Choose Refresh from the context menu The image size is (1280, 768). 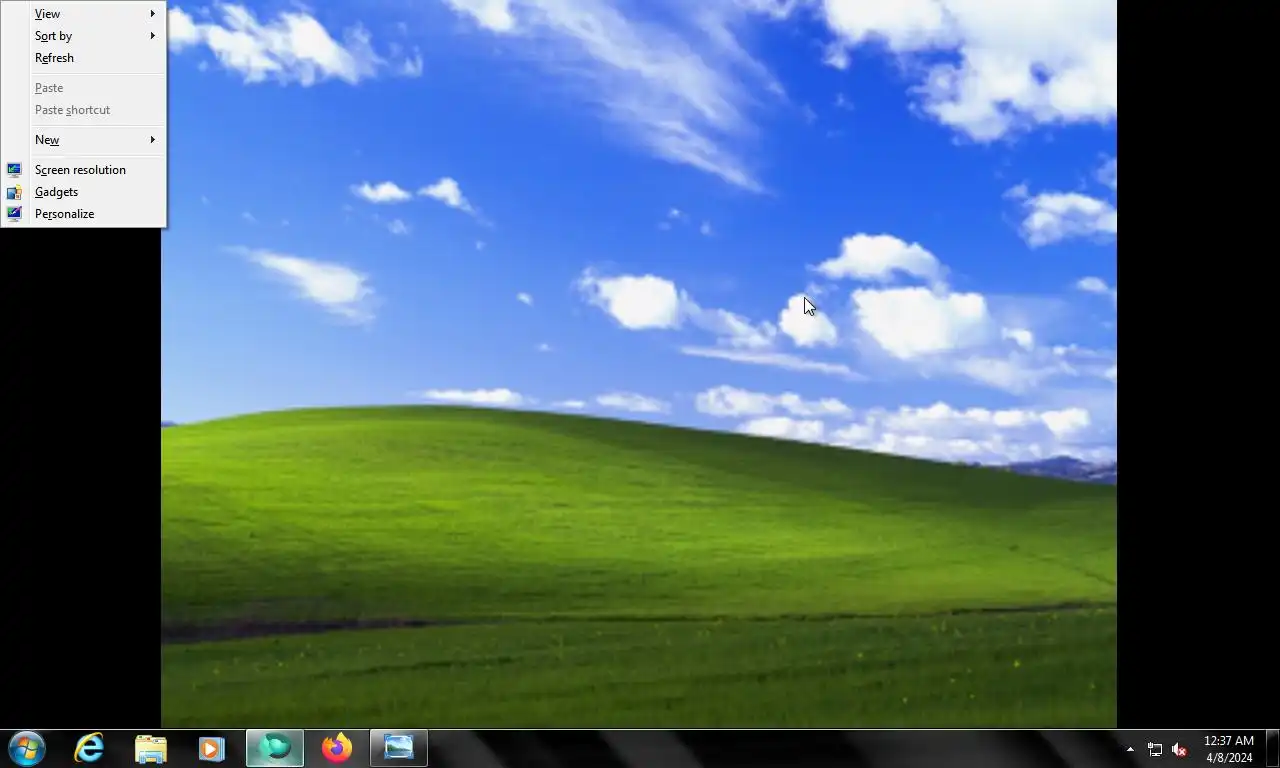(x=83, y=58)
